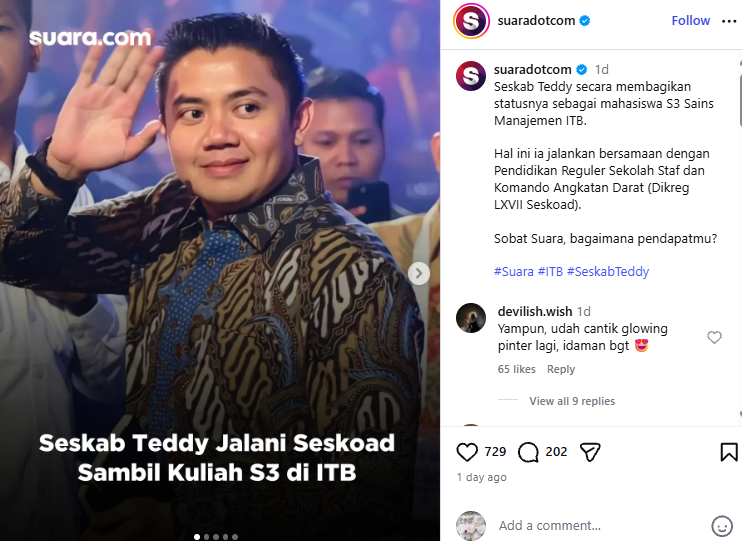Screen dimensions: 742x541
Task: Expand View all 9 replies
Action: coord(572,401)
